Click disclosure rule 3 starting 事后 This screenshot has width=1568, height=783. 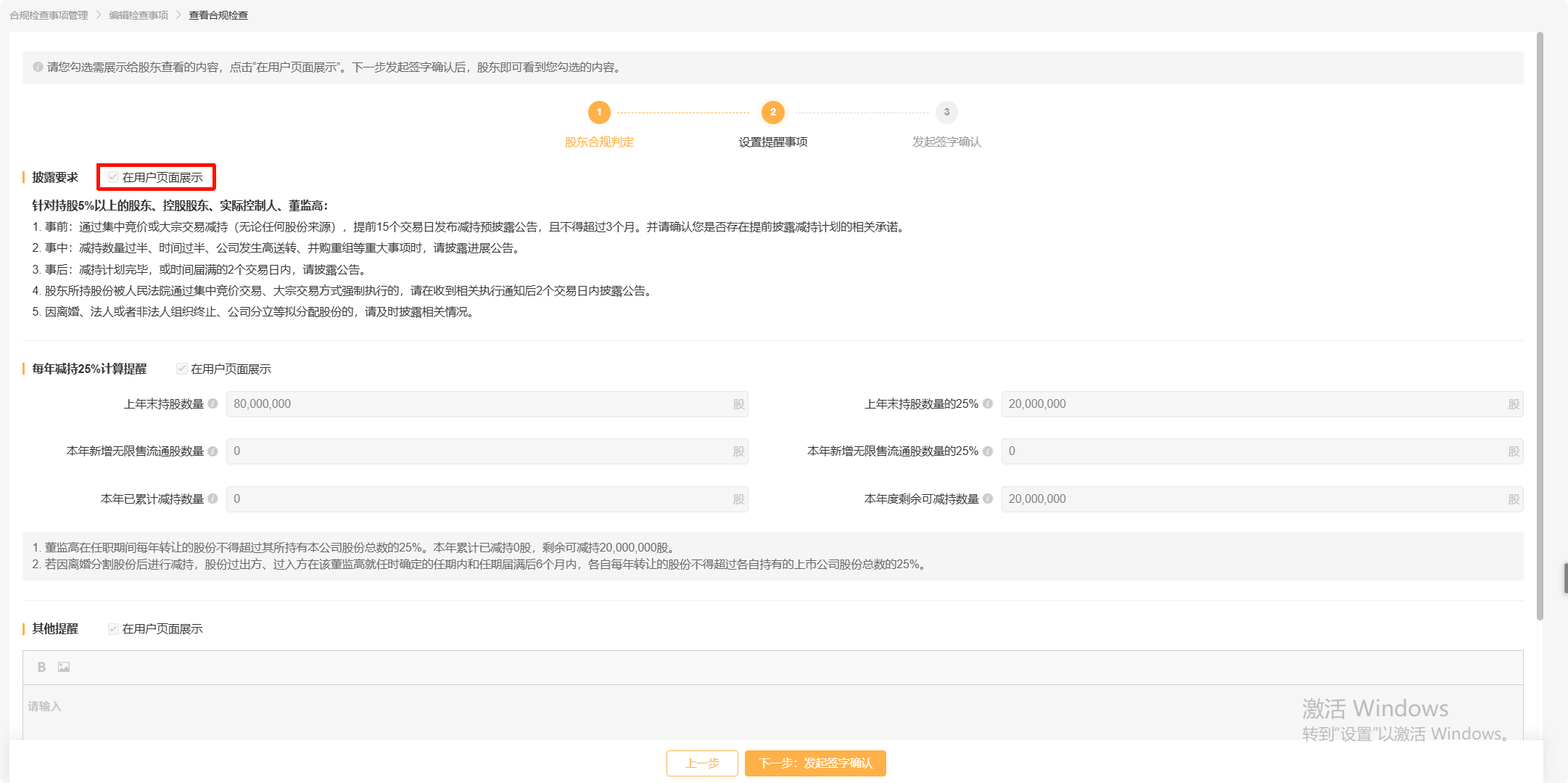click(200, 270)
